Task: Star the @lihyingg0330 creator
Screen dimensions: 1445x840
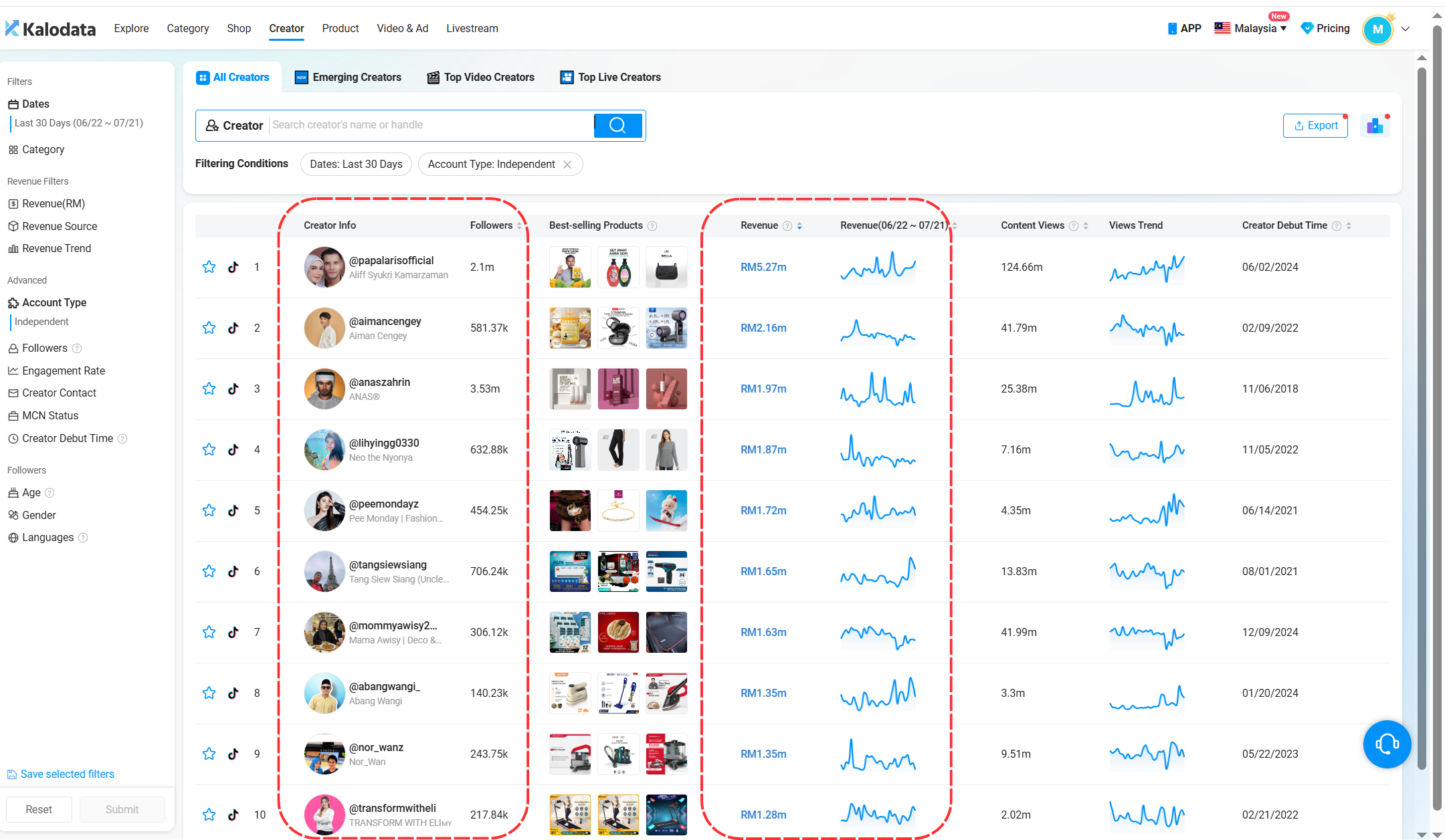Action: point(209,449)
